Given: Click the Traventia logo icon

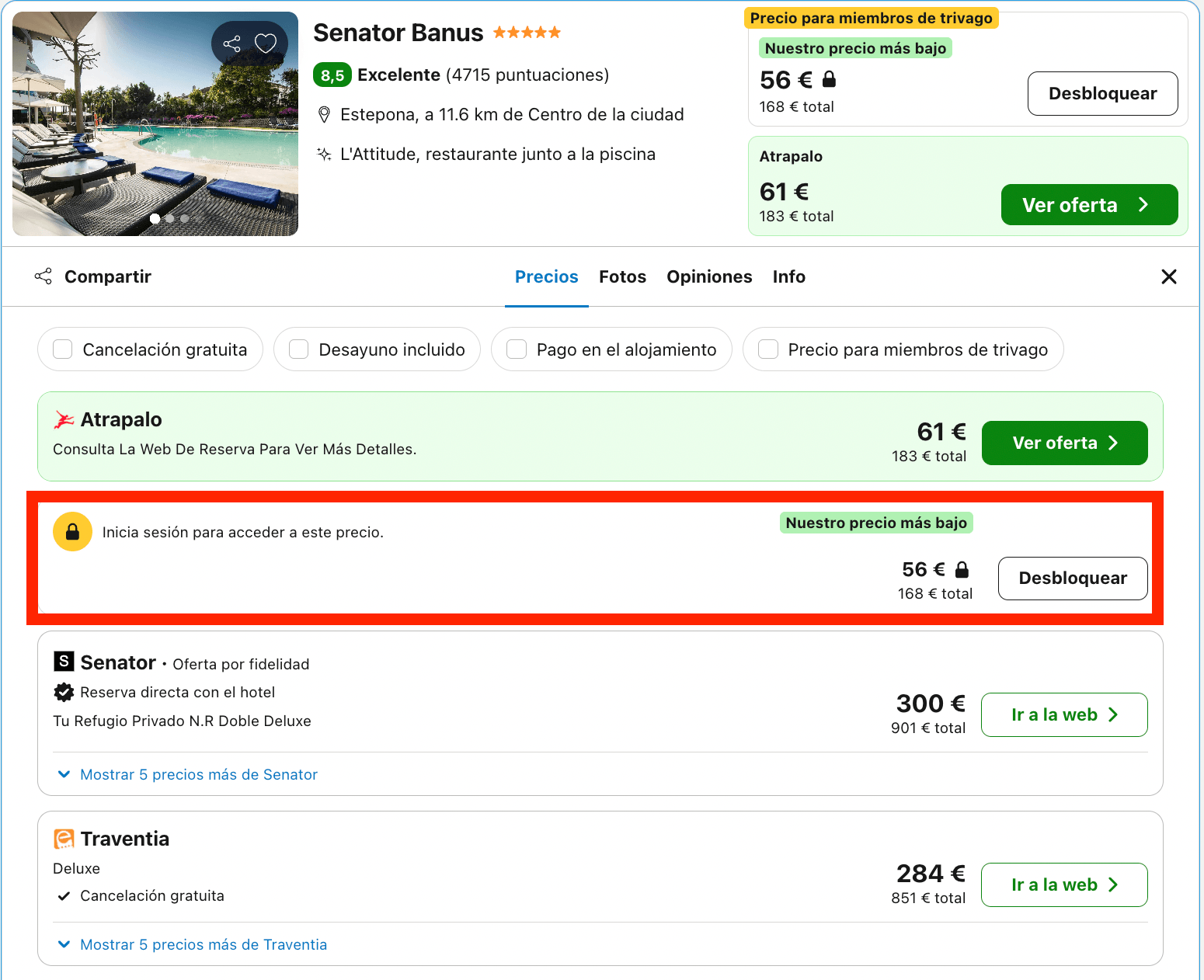Looking at the screenshot, I should pyautogui.click(x=64, y=839).
